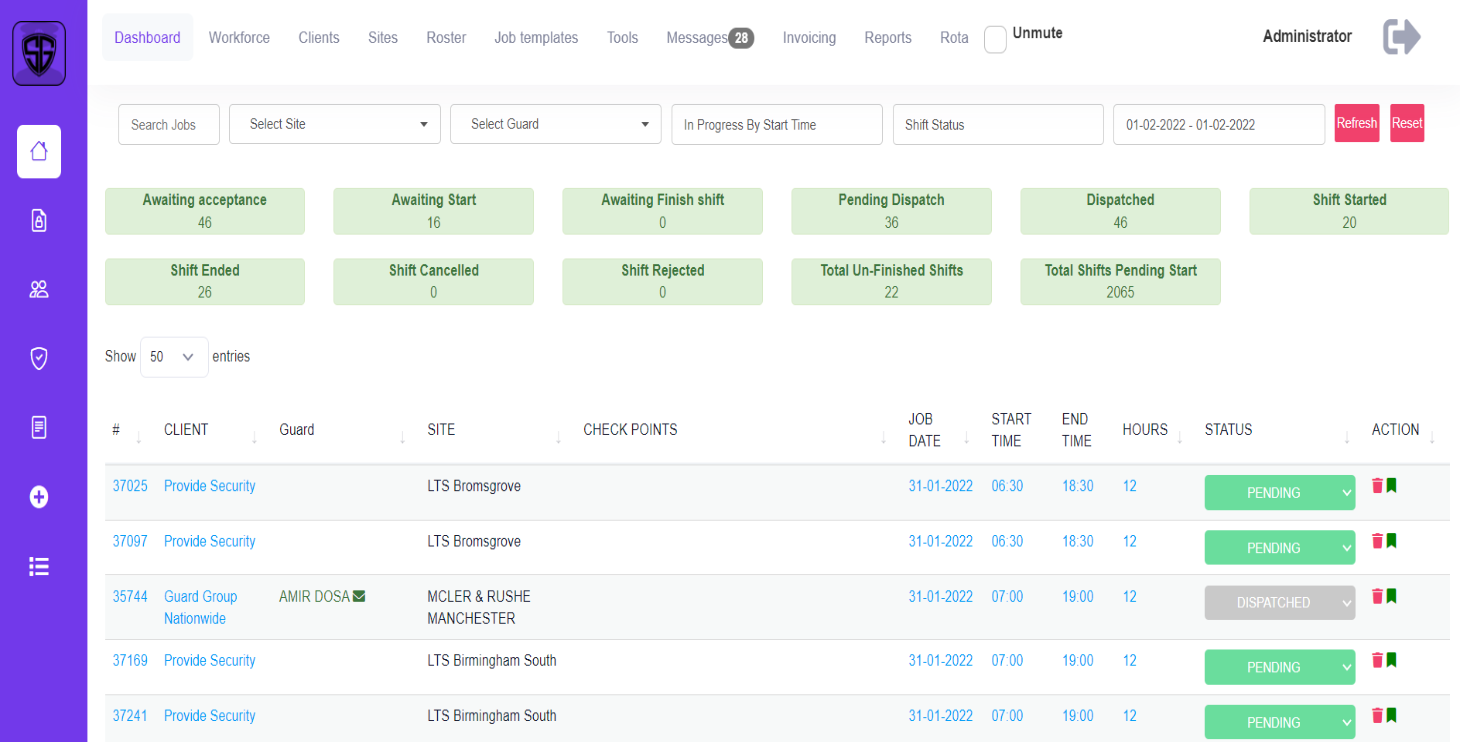Sort the table by the SITE column header
This screenshot has height=742, width=1460.
pos(441,430)
